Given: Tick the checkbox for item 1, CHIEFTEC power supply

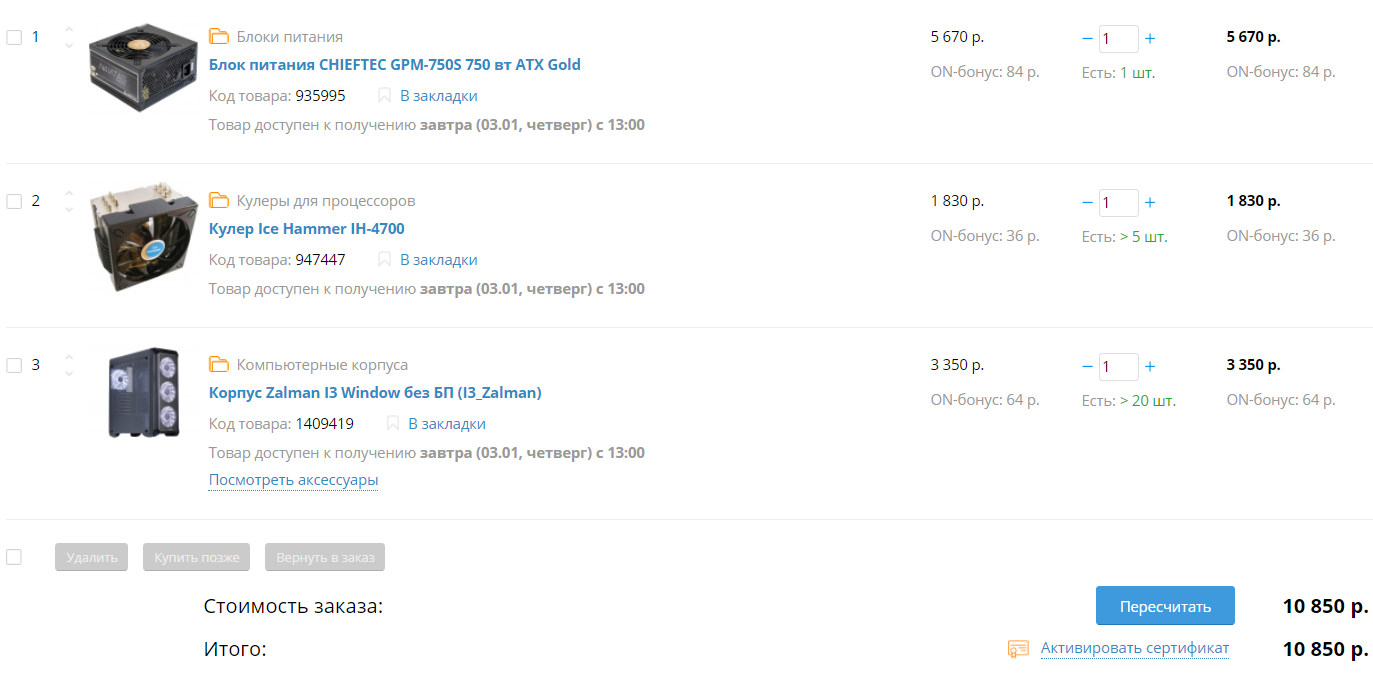Looking at the screenshot, I should tap(14, 37).
